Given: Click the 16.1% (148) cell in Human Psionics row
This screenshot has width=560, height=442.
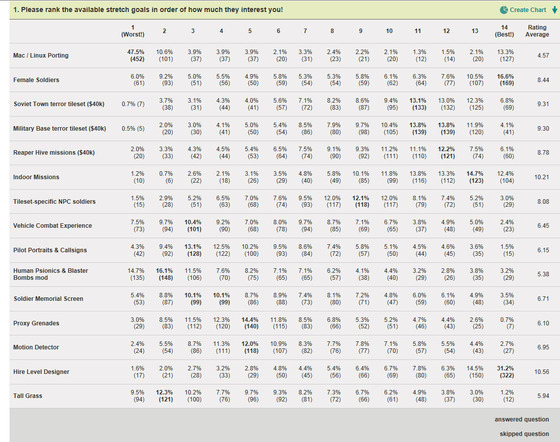Looking at the screenshot, I should point(164,274).
